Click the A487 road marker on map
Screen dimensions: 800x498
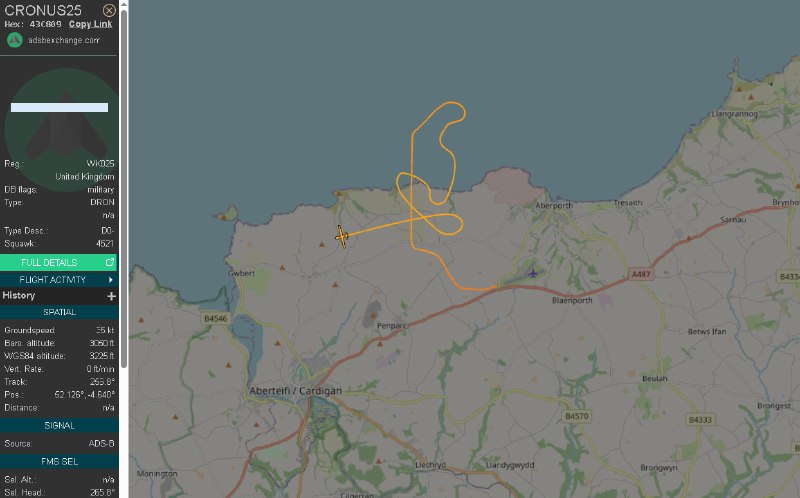[x=641, y=274]
